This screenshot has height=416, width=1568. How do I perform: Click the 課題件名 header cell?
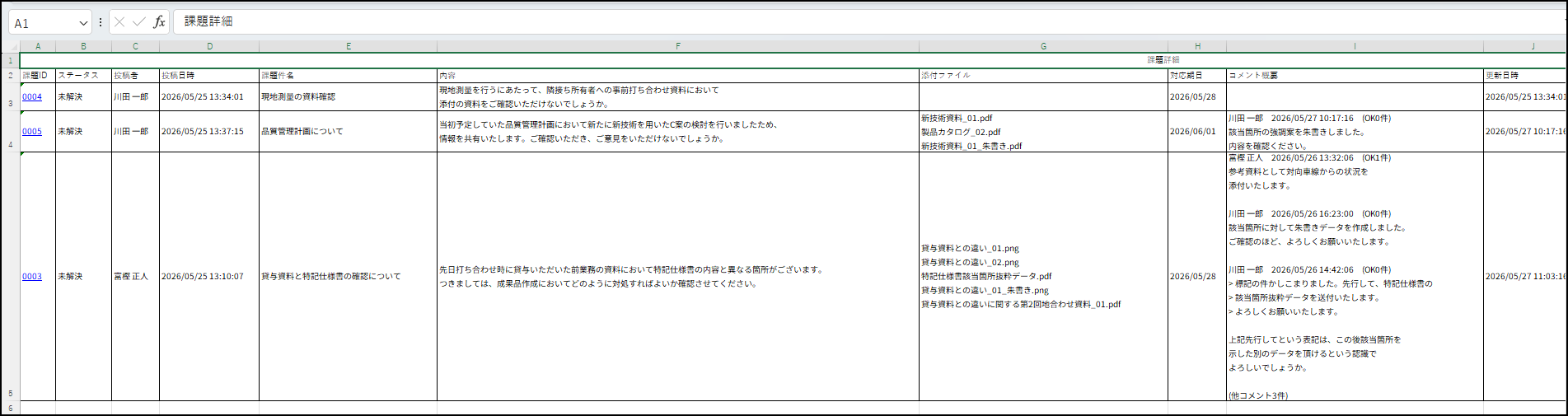coord(349,76)
